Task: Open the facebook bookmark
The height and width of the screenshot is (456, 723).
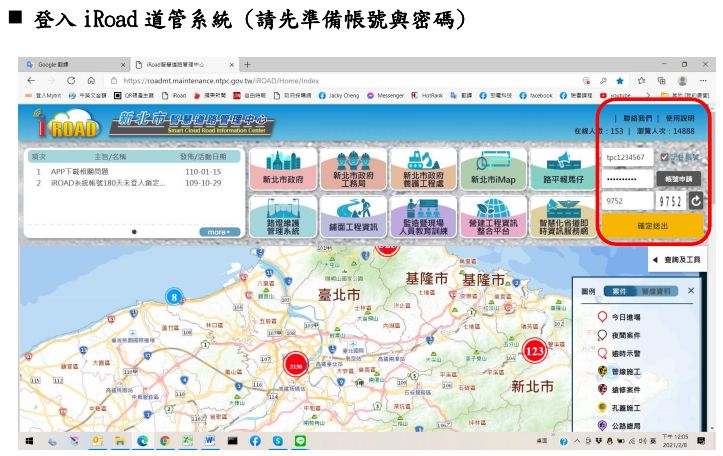Action: coord(536,95)
